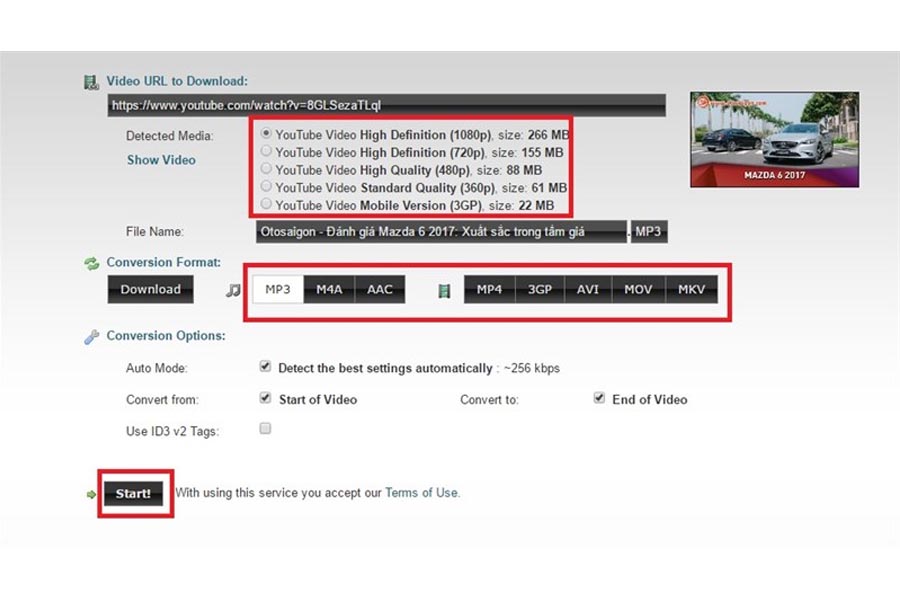Click the Start! button
Image resolution: width=900 pixels, height=600 pixels.
(133, 493)
